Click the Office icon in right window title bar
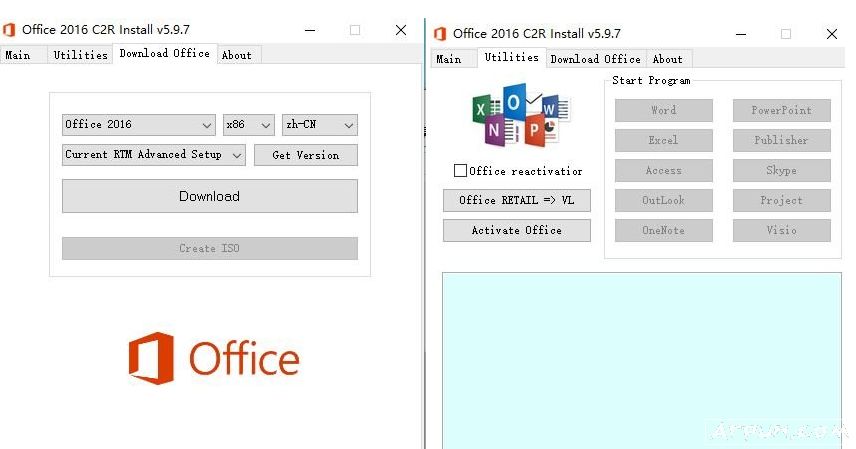Image resolution: width=856 pixels, height=449 pixels. [440, 34]
